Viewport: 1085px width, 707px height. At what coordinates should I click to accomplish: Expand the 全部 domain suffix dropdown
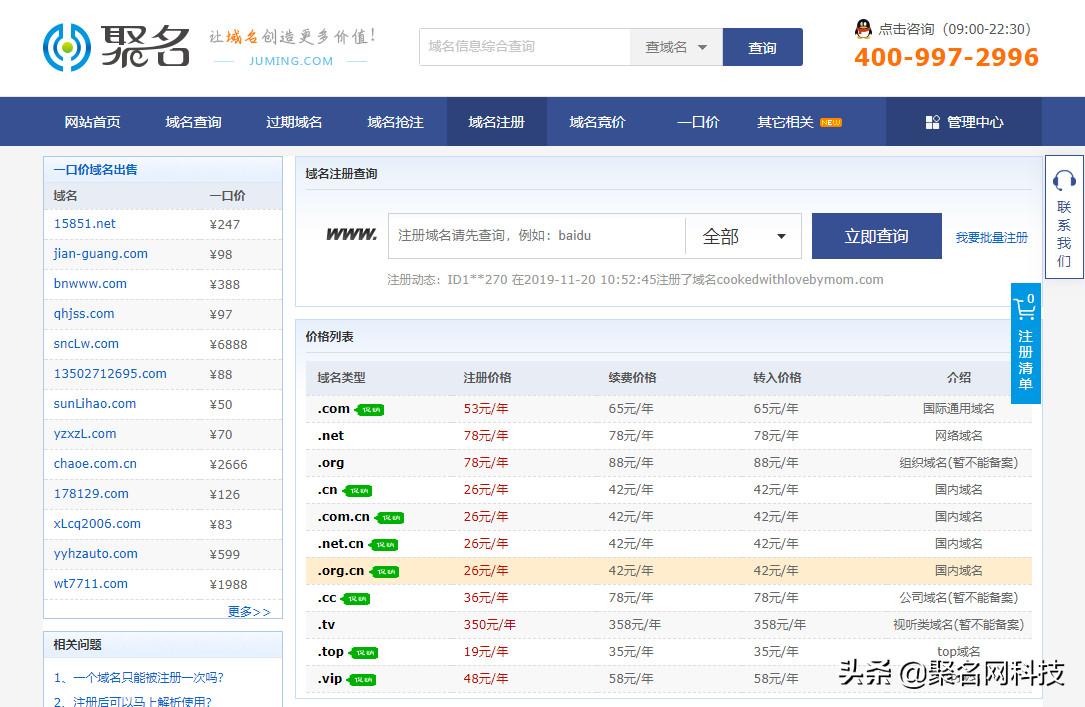[743, 236]
